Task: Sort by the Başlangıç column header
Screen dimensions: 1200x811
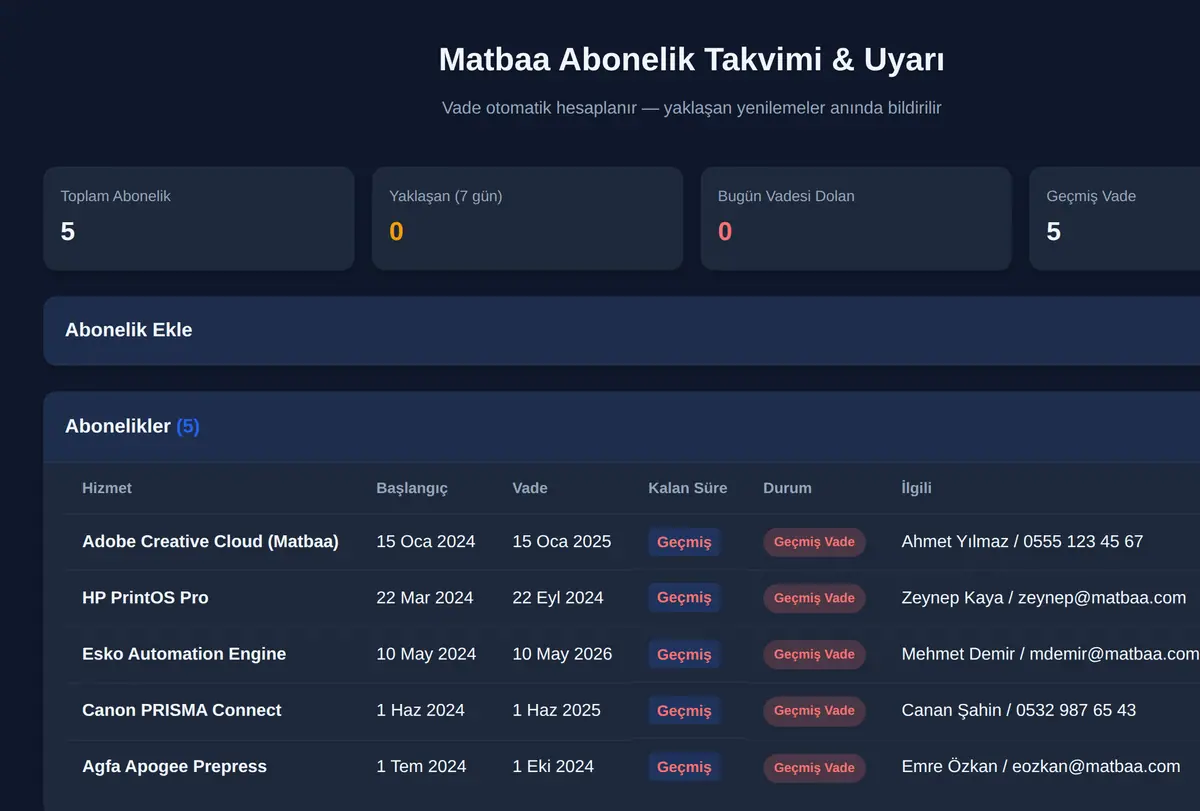Action: (412, 488)
